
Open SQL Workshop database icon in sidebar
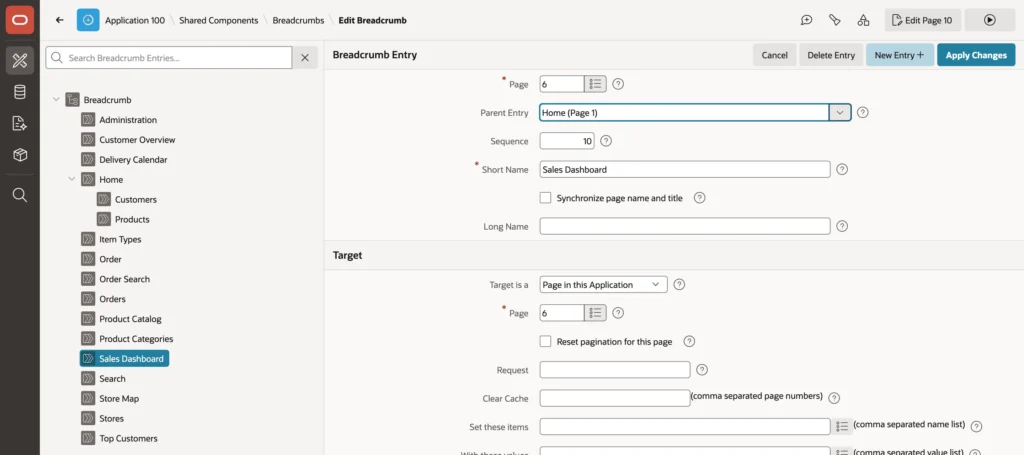(x=20, y=92)
